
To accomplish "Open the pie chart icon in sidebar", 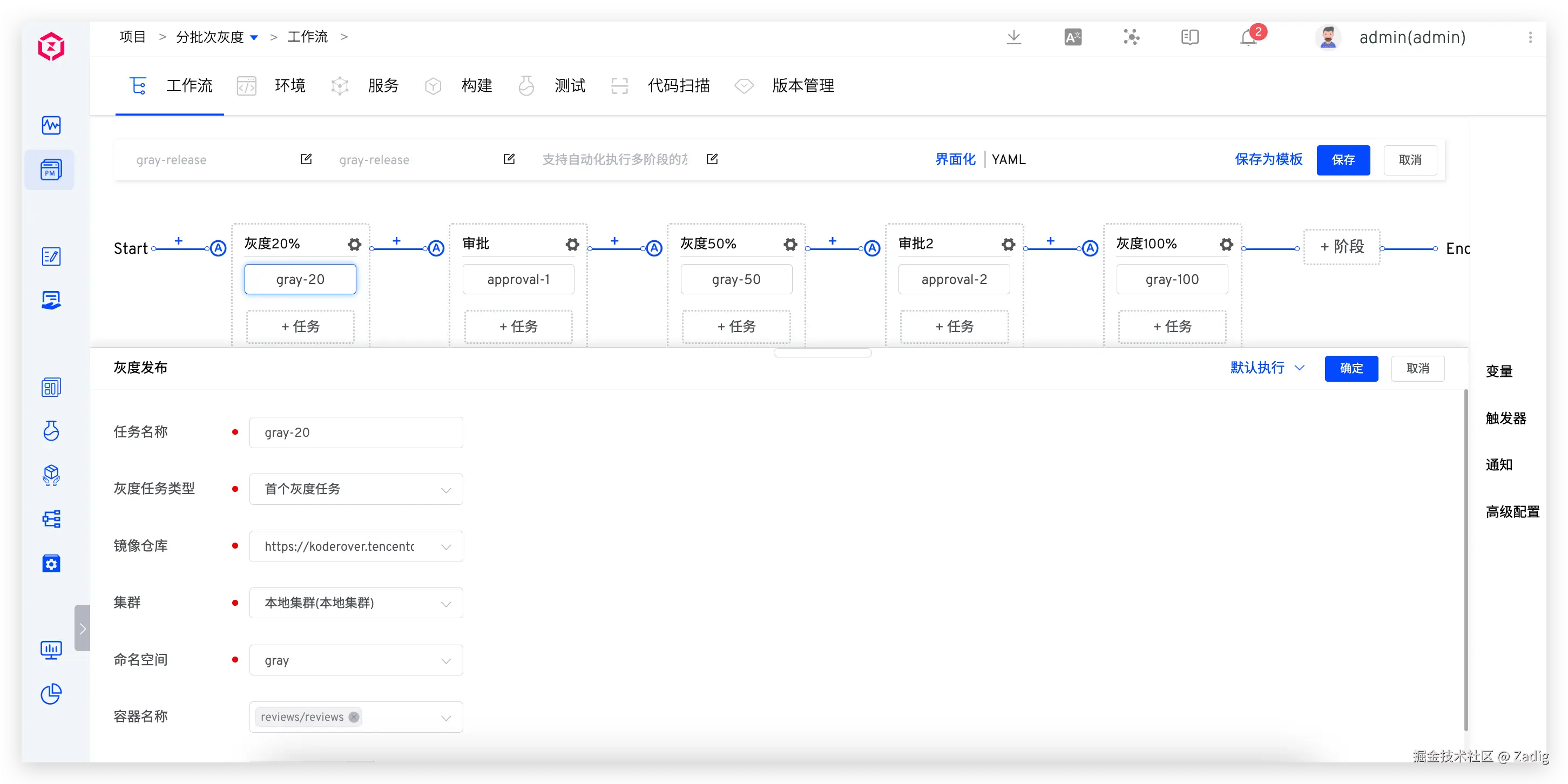I will (51, 693).
